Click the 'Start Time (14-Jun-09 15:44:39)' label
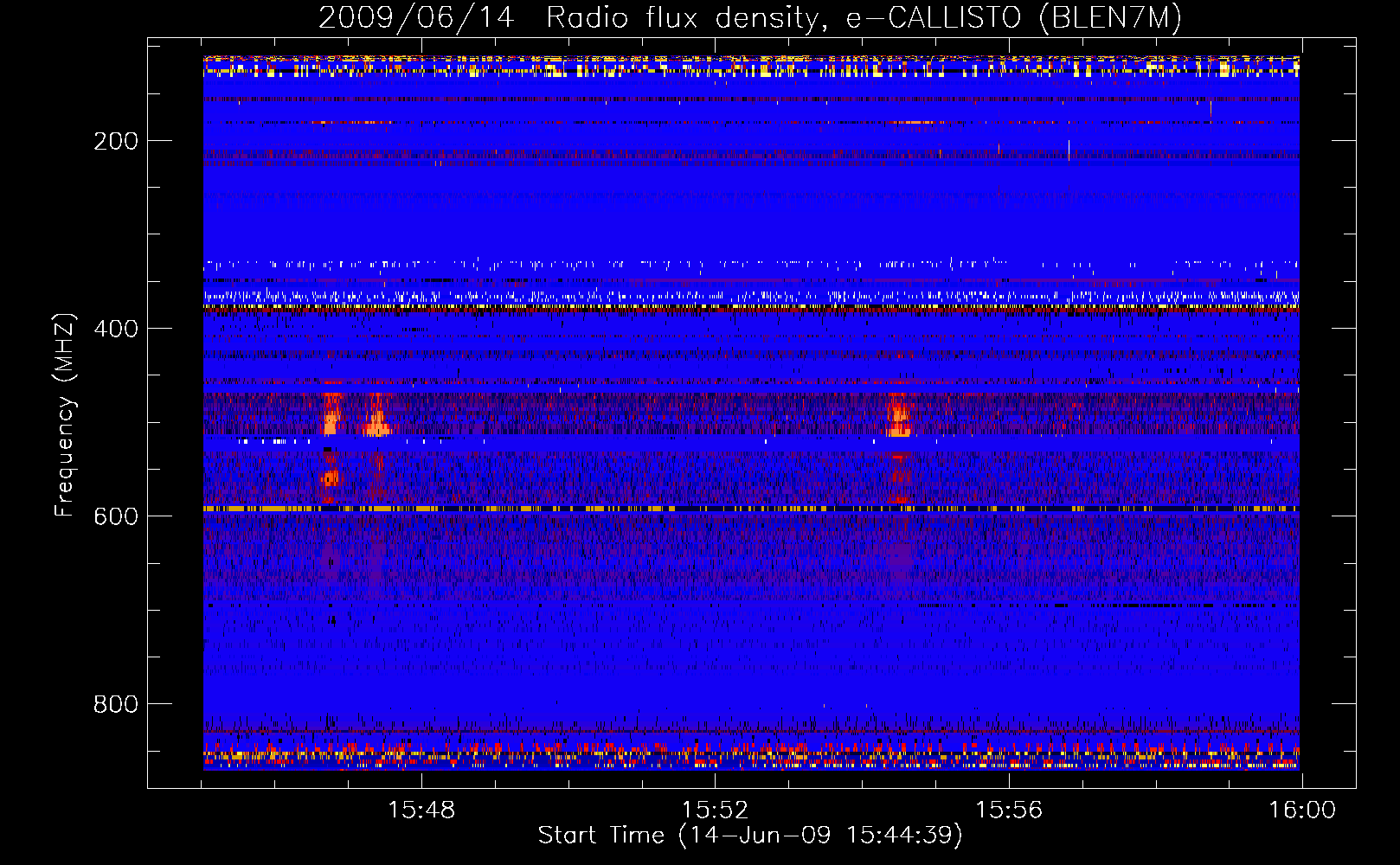 point(750,836)
